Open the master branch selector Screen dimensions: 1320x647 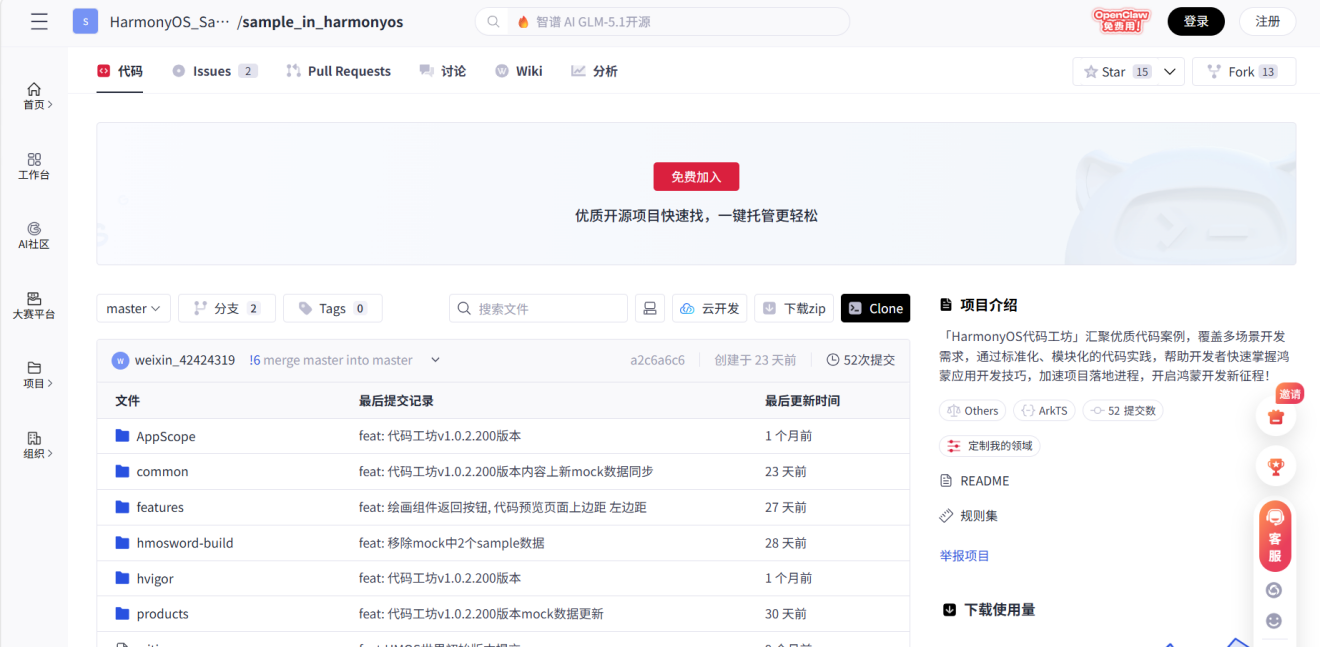click(x=133, y=308)
